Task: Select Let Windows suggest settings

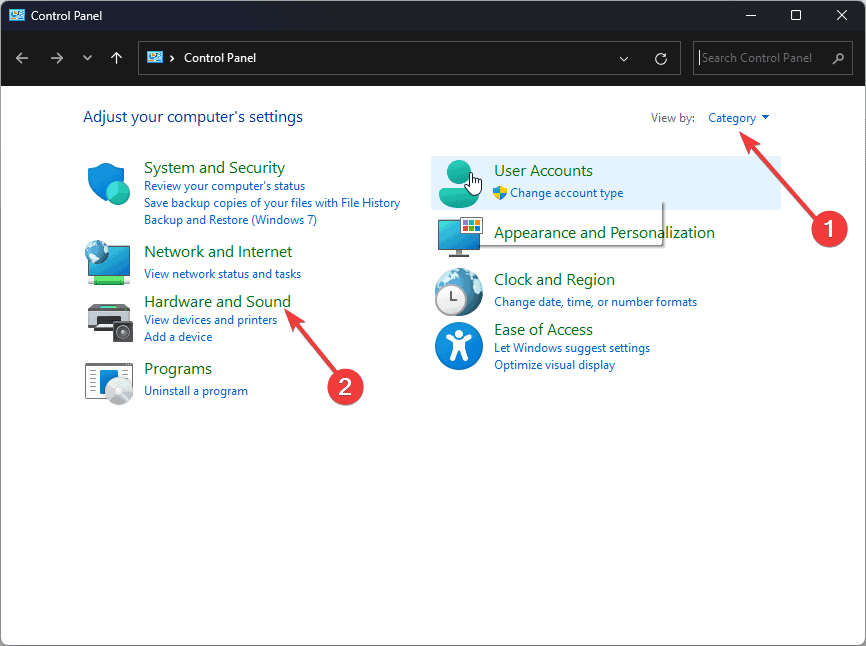Action: 572,348
